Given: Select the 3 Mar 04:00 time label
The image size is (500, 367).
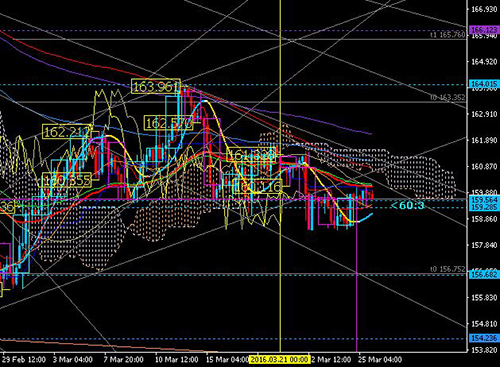Looking at the screenshot, I should tap(73, 360).
